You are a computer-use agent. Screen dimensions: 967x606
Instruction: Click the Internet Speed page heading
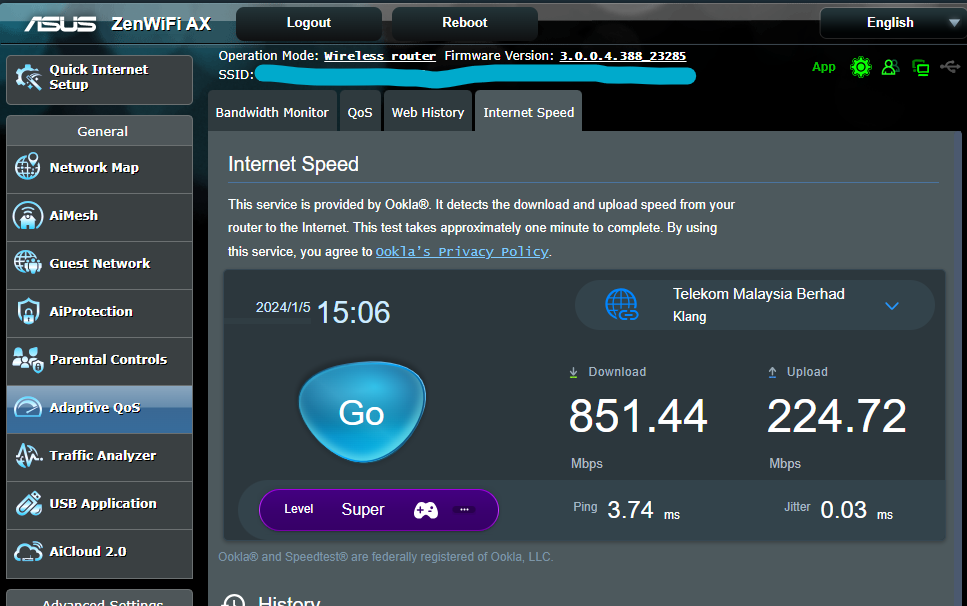pos(293,164)
